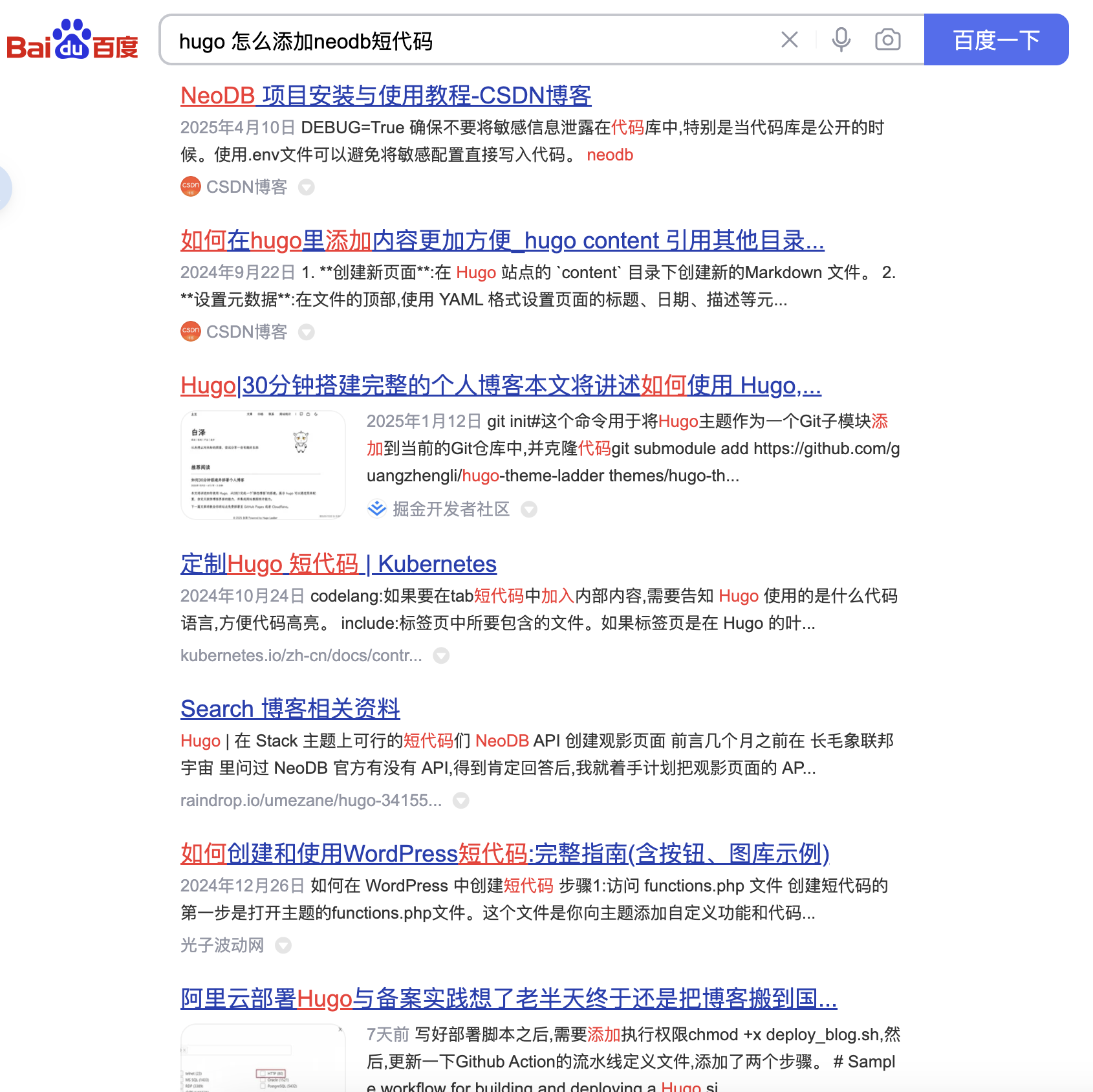Click the Baidu logo
Viewport: 1093px width, 1092px height.
click(x=72, y=40)
